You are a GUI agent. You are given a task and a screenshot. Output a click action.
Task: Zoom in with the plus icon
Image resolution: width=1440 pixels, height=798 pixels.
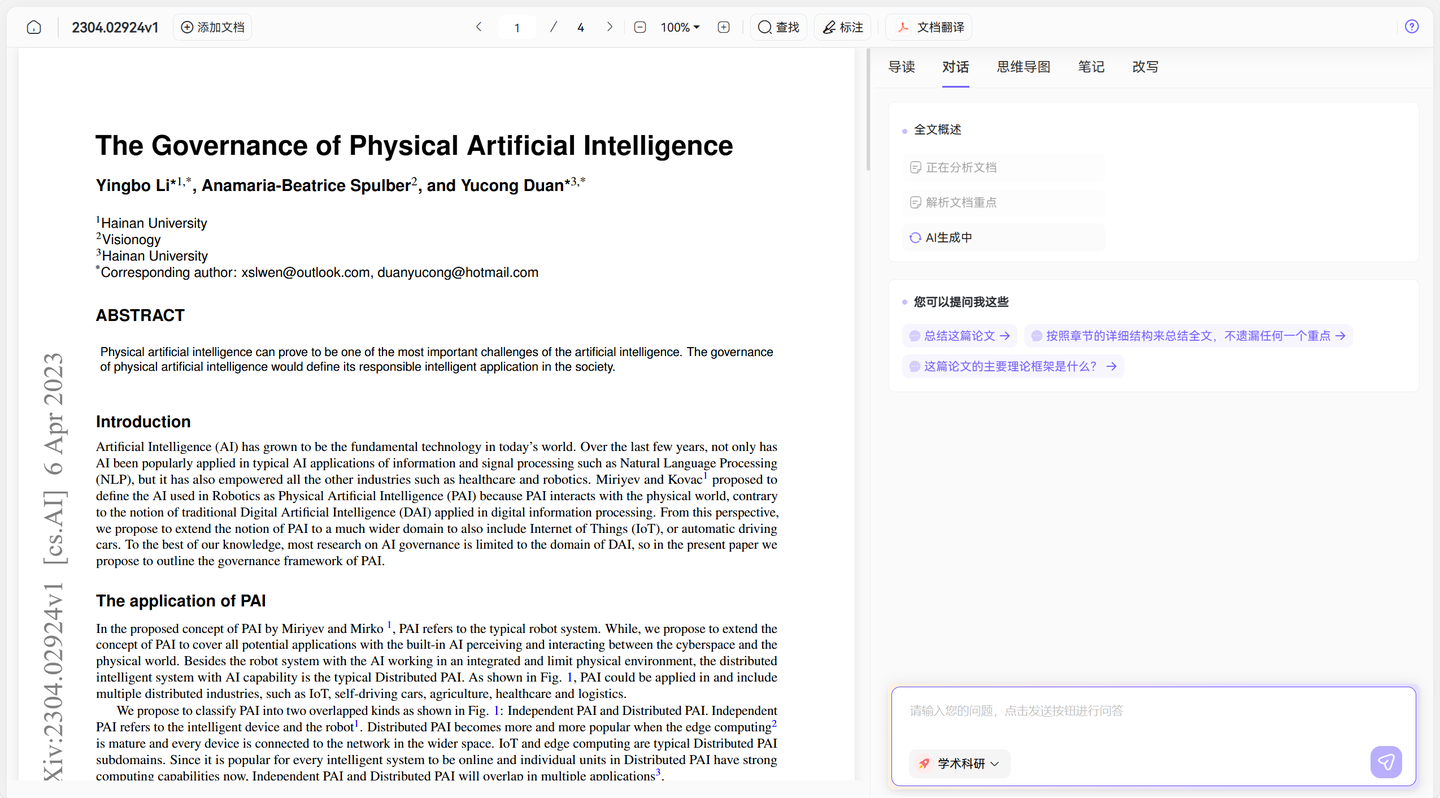723,27
